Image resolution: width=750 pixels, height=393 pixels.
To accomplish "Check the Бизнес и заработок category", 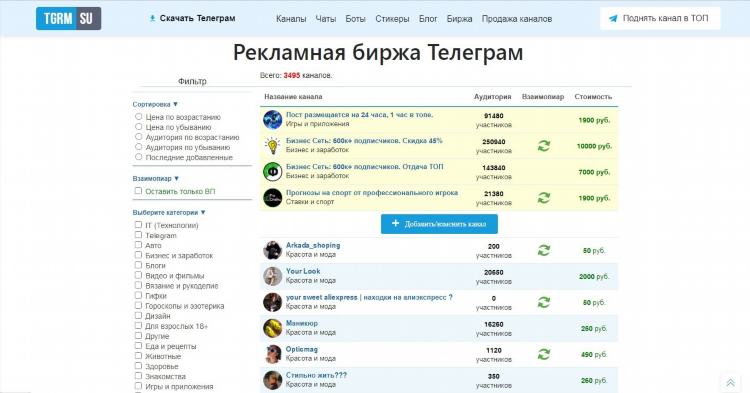I will pyautogui.click(x=138, y=255).
